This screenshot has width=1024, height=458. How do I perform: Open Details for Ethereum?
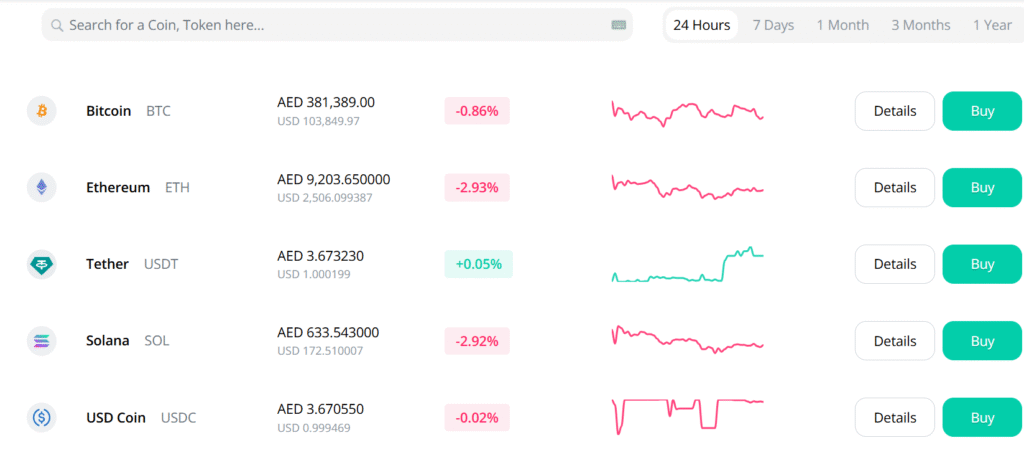pos(895,188)
